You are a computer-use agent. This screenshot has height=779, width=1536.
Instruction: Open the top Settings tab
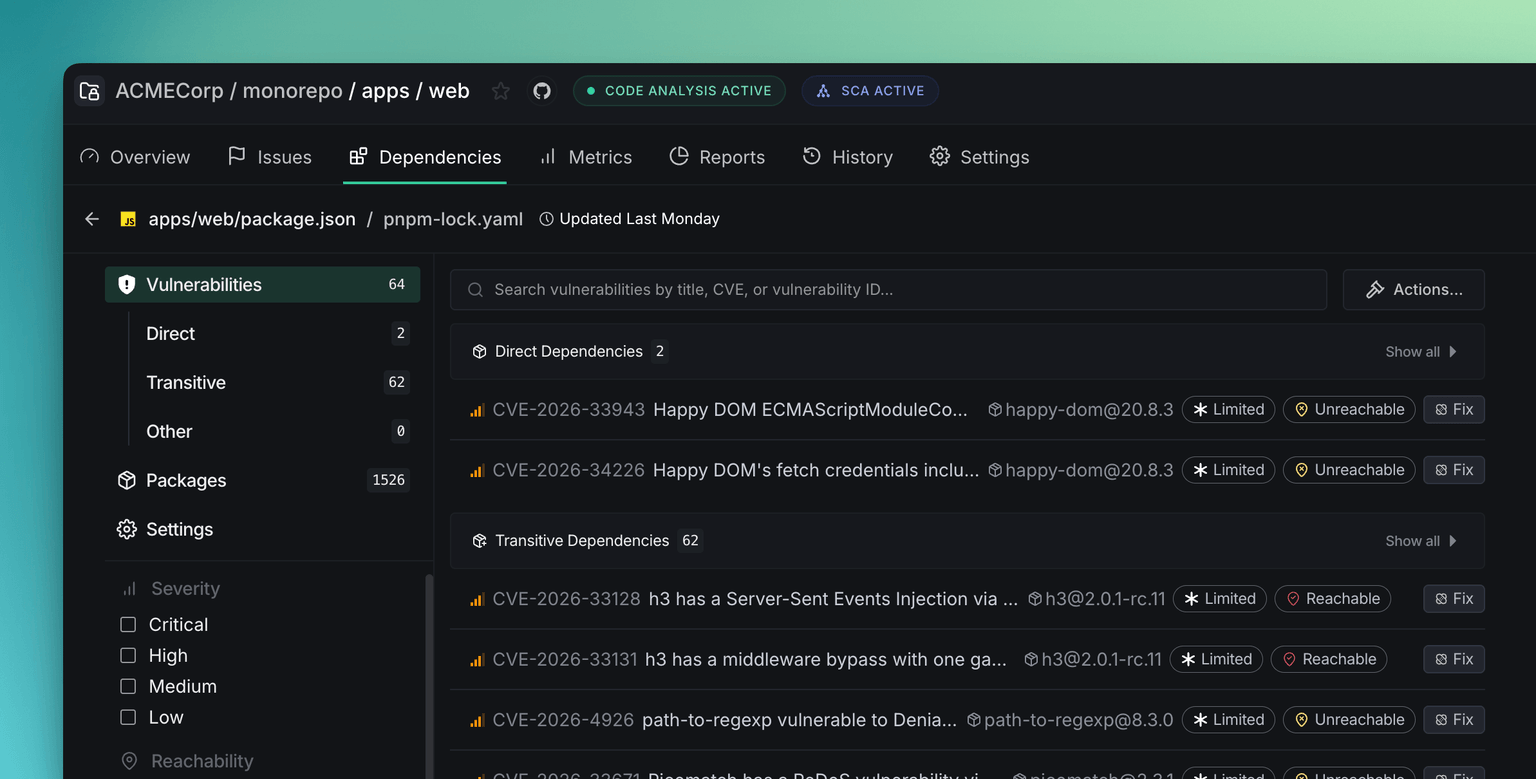pos(980,157)
